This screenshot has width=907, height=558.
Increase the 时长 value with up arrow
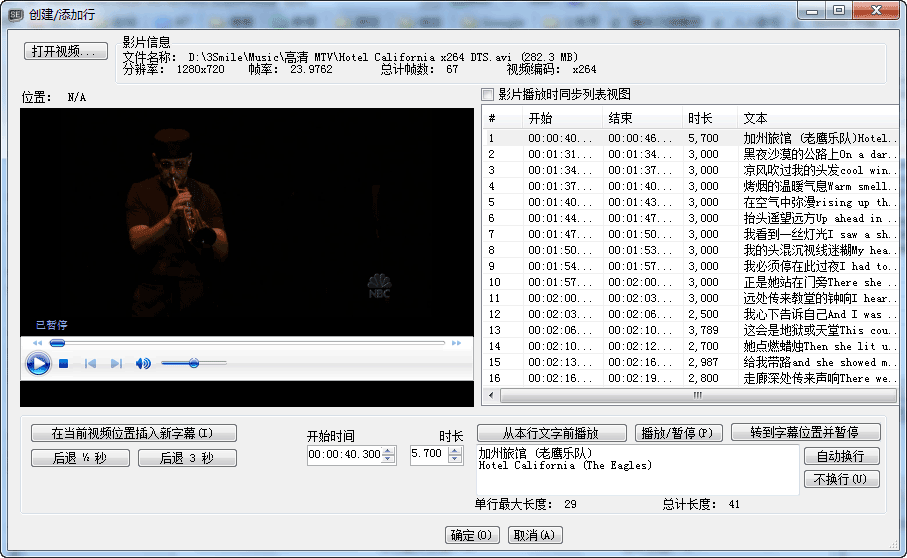[x=455, y=450]
